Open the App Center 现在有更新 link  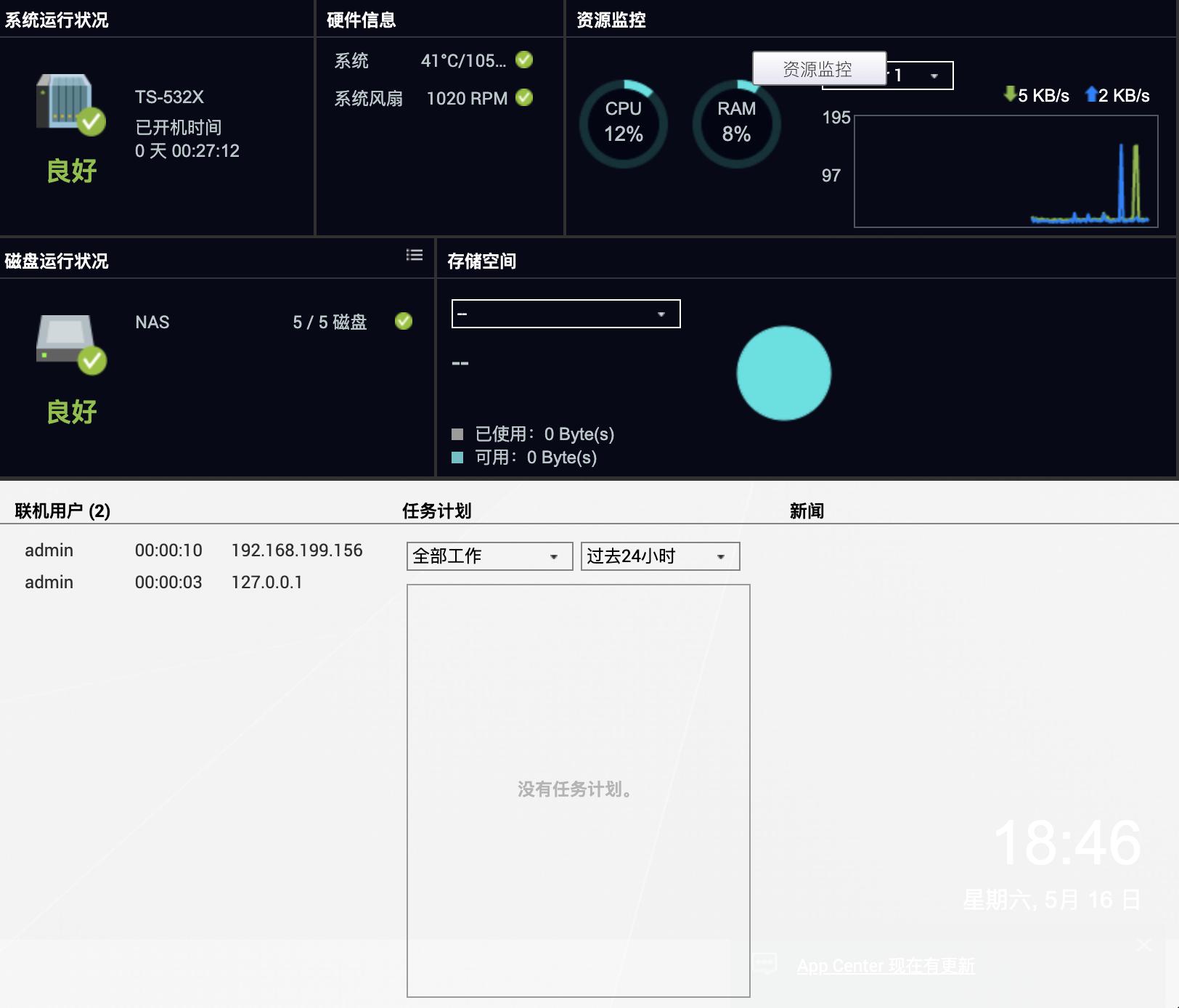(887, 965)
